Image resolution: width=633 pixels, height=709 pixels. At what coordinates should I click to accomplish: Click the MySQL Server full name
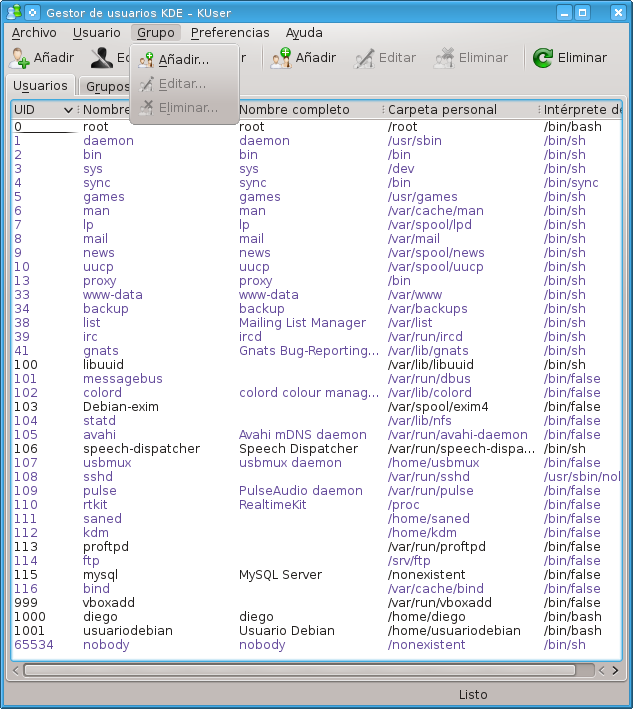pos(280,575)
